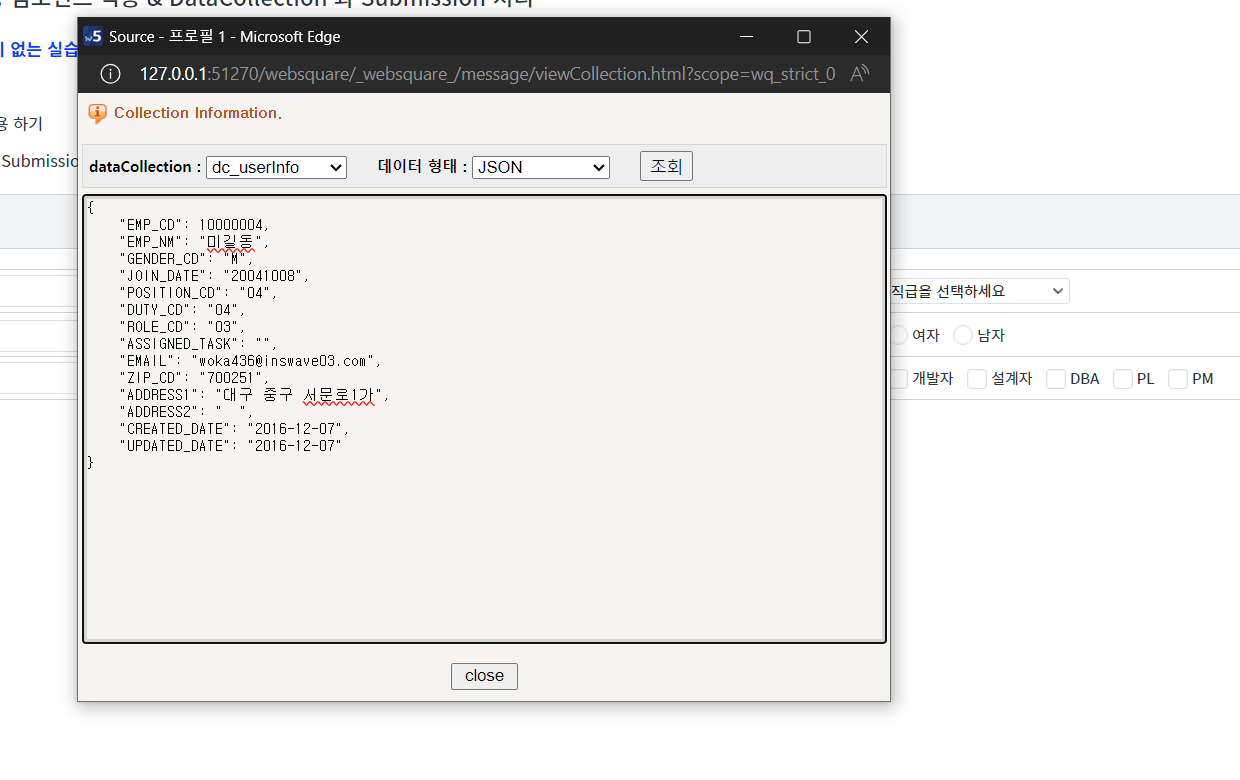
Task: Click the ASSIGNED_TASK line
Action: pos(198,344)
